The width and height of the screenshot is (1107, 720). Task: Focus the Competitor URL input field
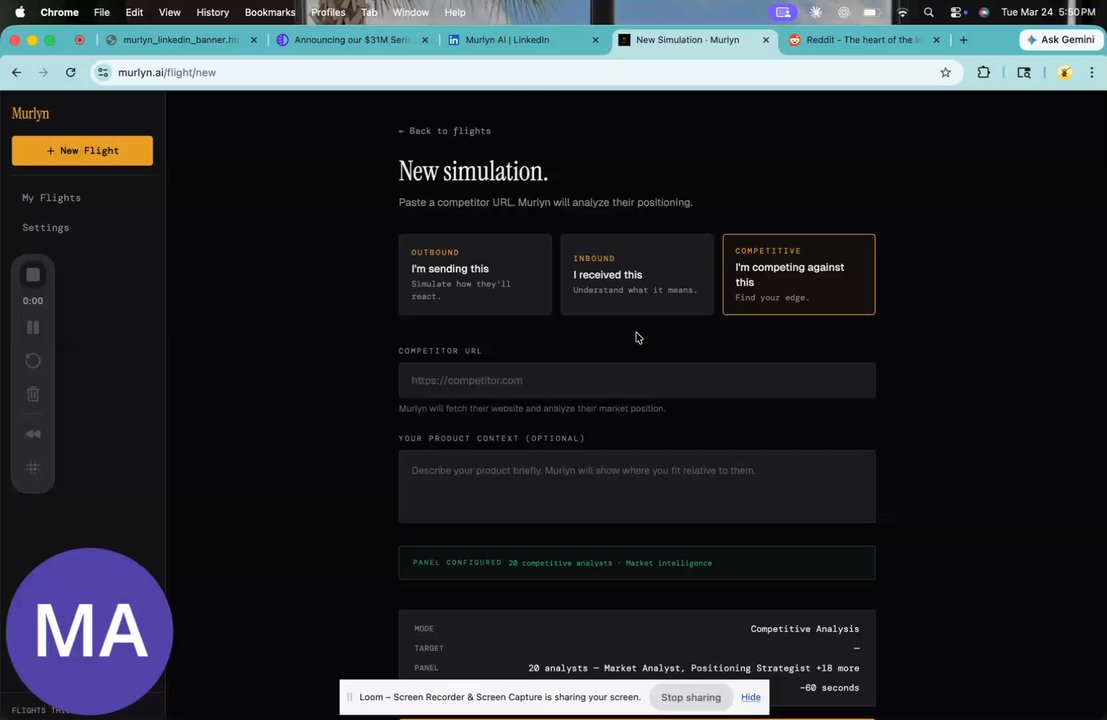[x=637, y=380]
